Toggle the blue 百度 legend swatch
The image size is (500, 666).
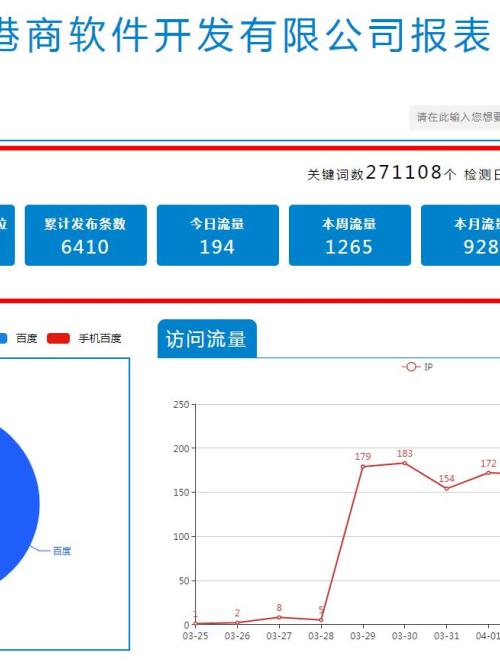click(2, 339)
